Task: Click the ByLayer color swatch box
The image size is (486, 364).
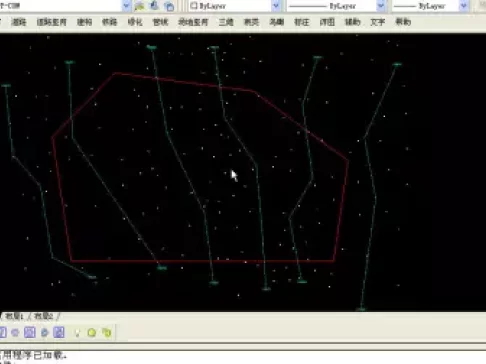Action: 194,6
